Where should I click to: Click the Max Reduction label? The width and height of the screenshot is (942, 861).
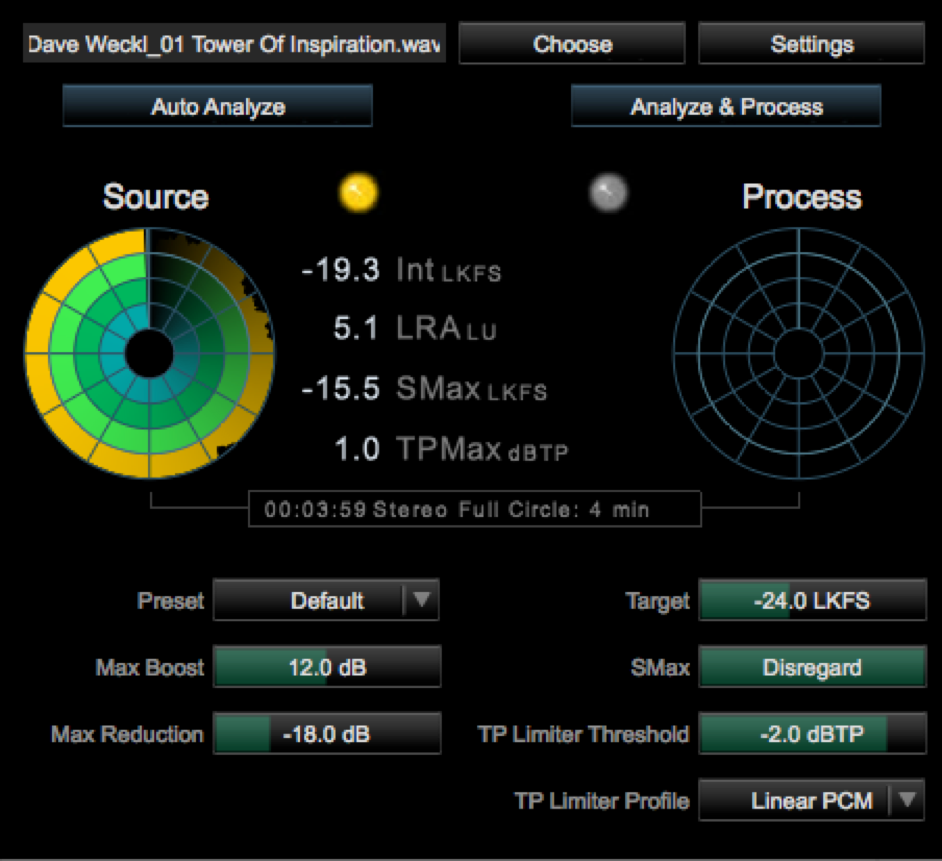point(127,734)
